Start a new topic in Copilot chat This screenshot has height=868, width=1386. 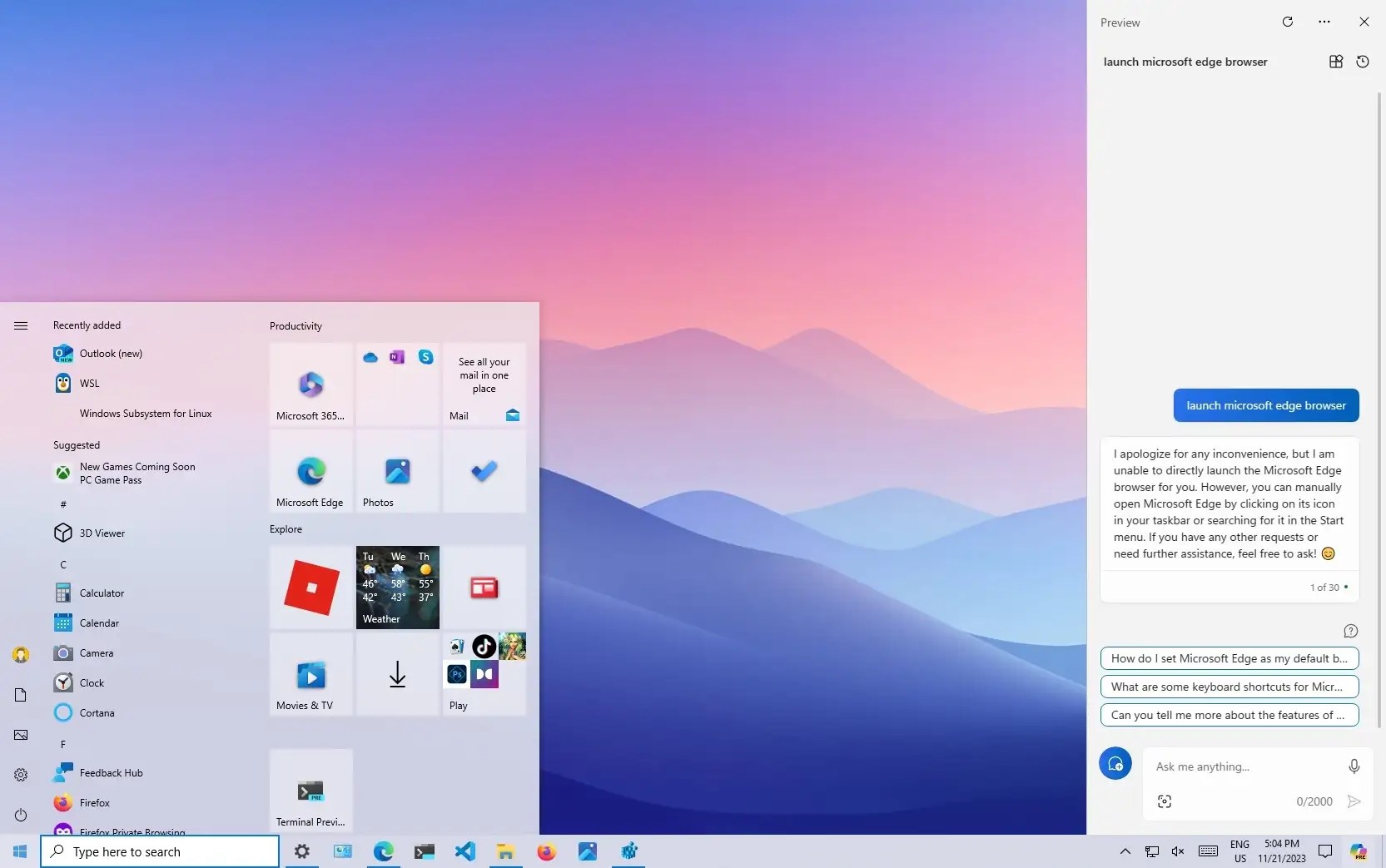tap(1115, 763)
